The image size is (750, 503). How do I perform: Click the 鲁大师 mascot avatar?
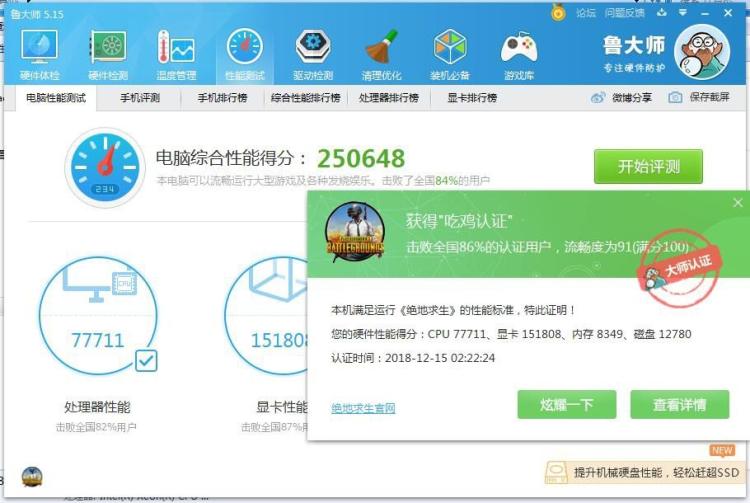(702, 52)
